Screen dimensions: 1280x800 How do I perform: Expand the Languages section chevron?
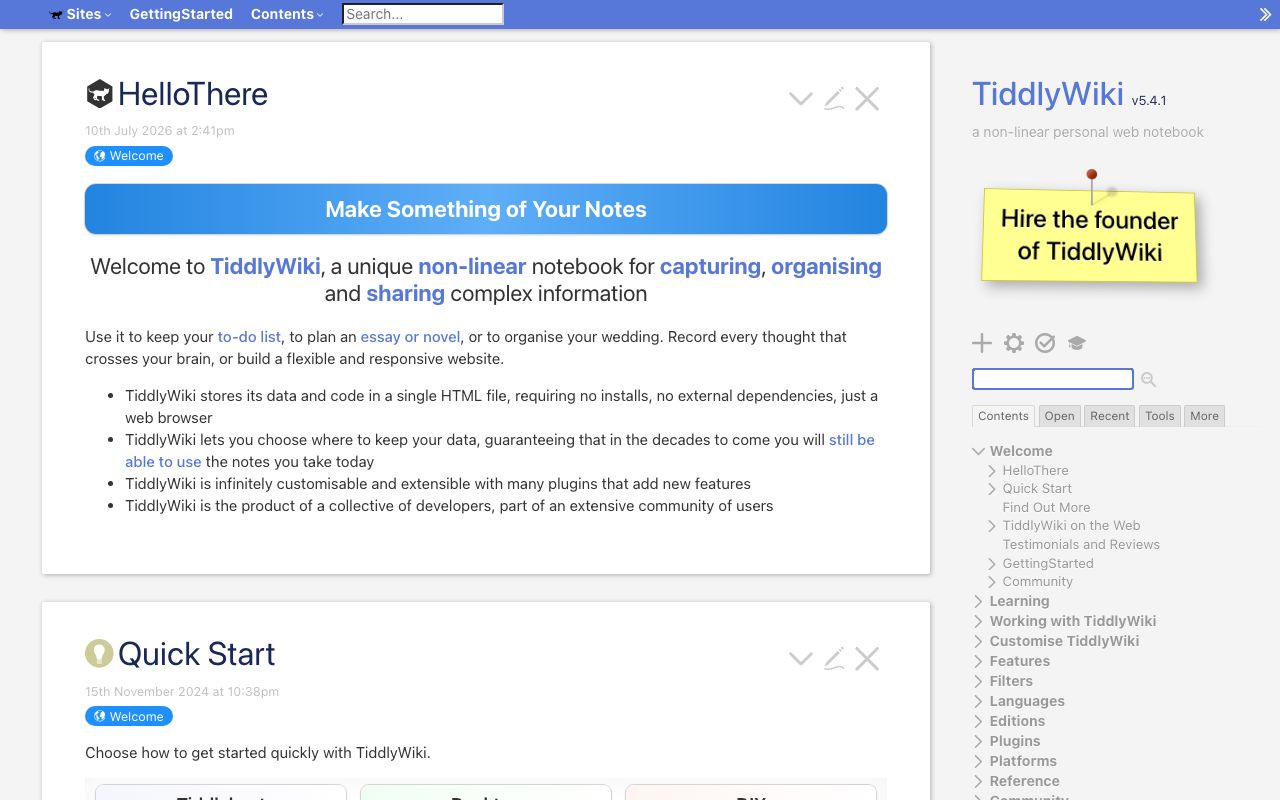point(979,701)
